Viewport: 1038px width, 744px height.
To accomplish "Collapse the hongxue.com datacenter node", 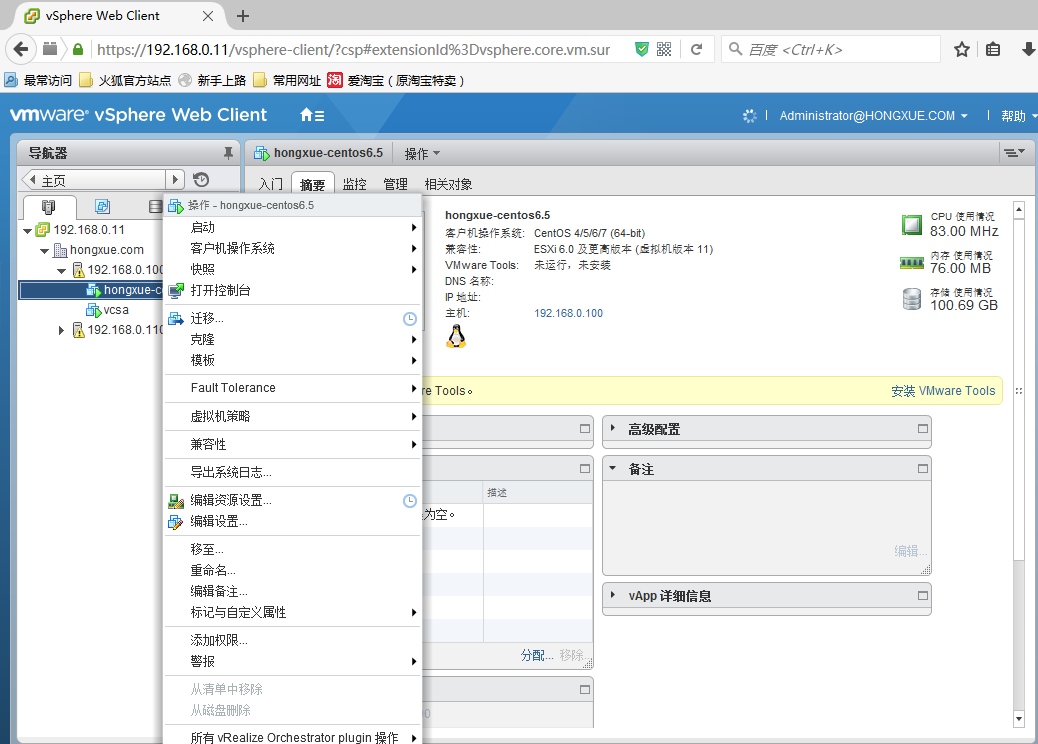I will point(44,251).
